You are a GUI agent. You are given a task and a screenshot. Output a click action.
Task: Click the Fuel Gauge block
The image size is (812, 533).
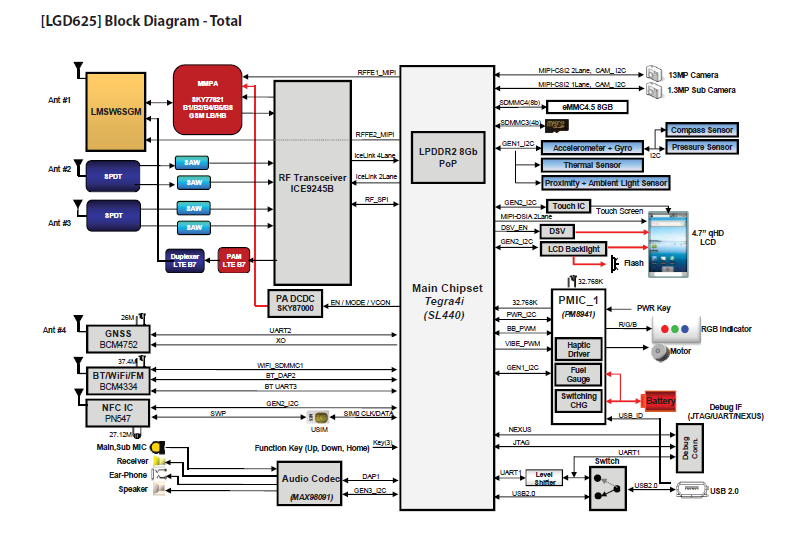[578, 374]
